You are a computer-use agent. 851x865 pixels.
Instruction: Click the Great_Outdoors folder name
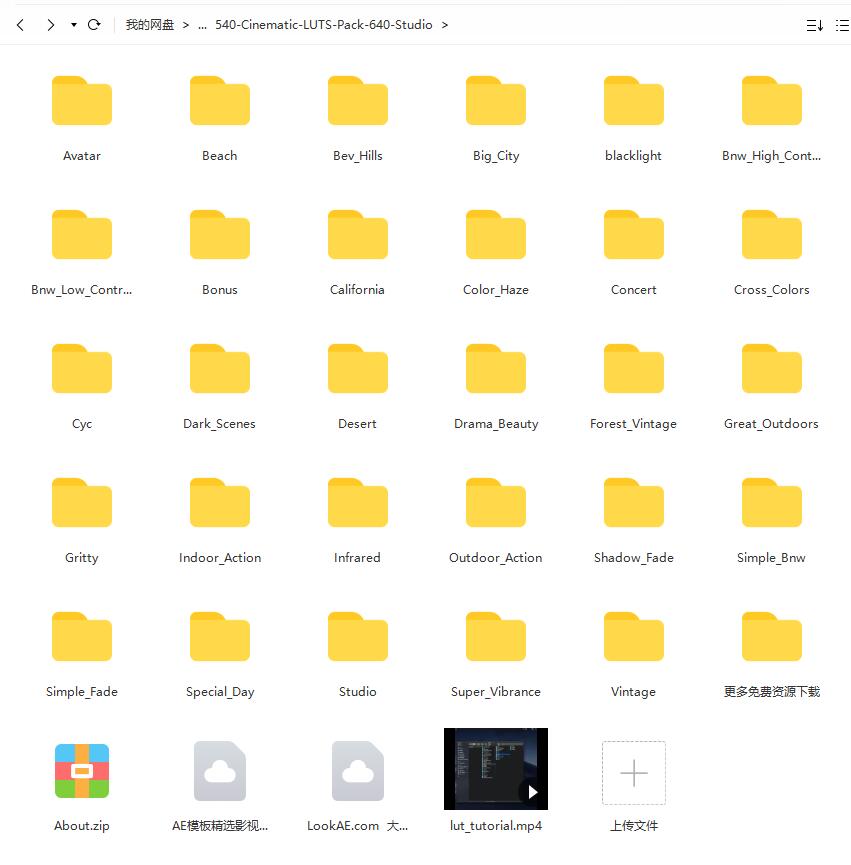[x=771, y=424]
